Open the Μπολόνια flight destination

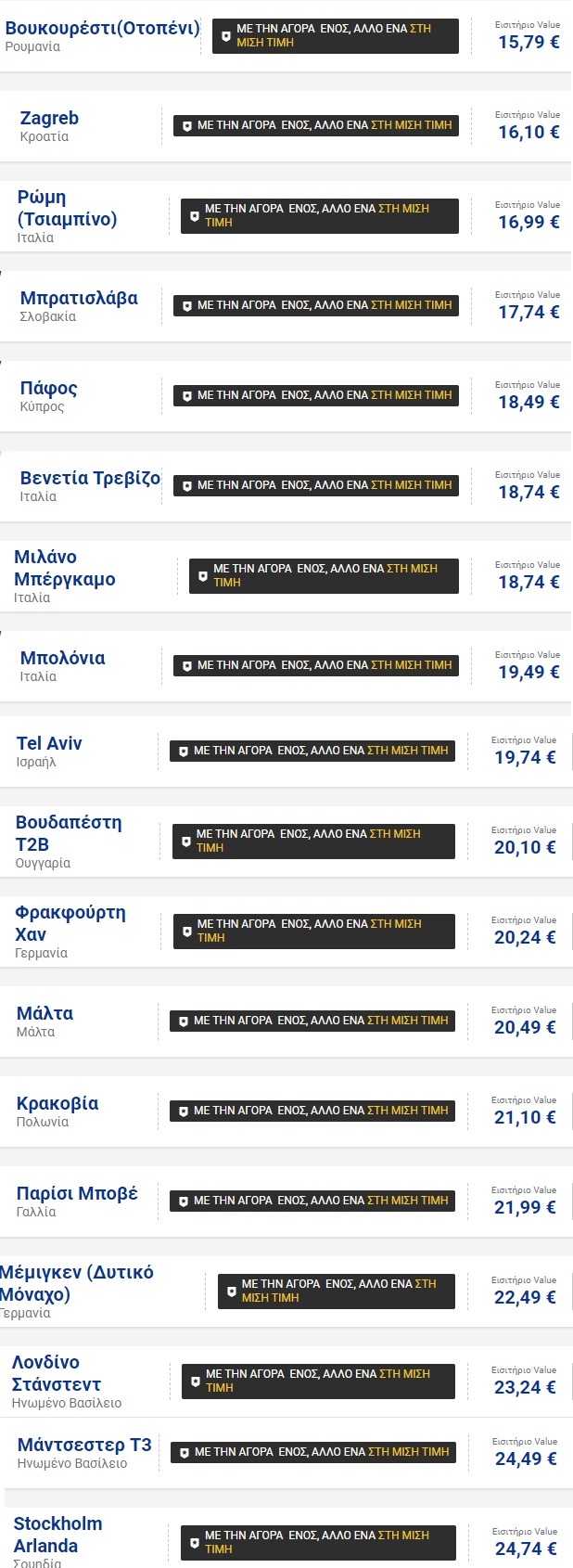coord(62,658)
